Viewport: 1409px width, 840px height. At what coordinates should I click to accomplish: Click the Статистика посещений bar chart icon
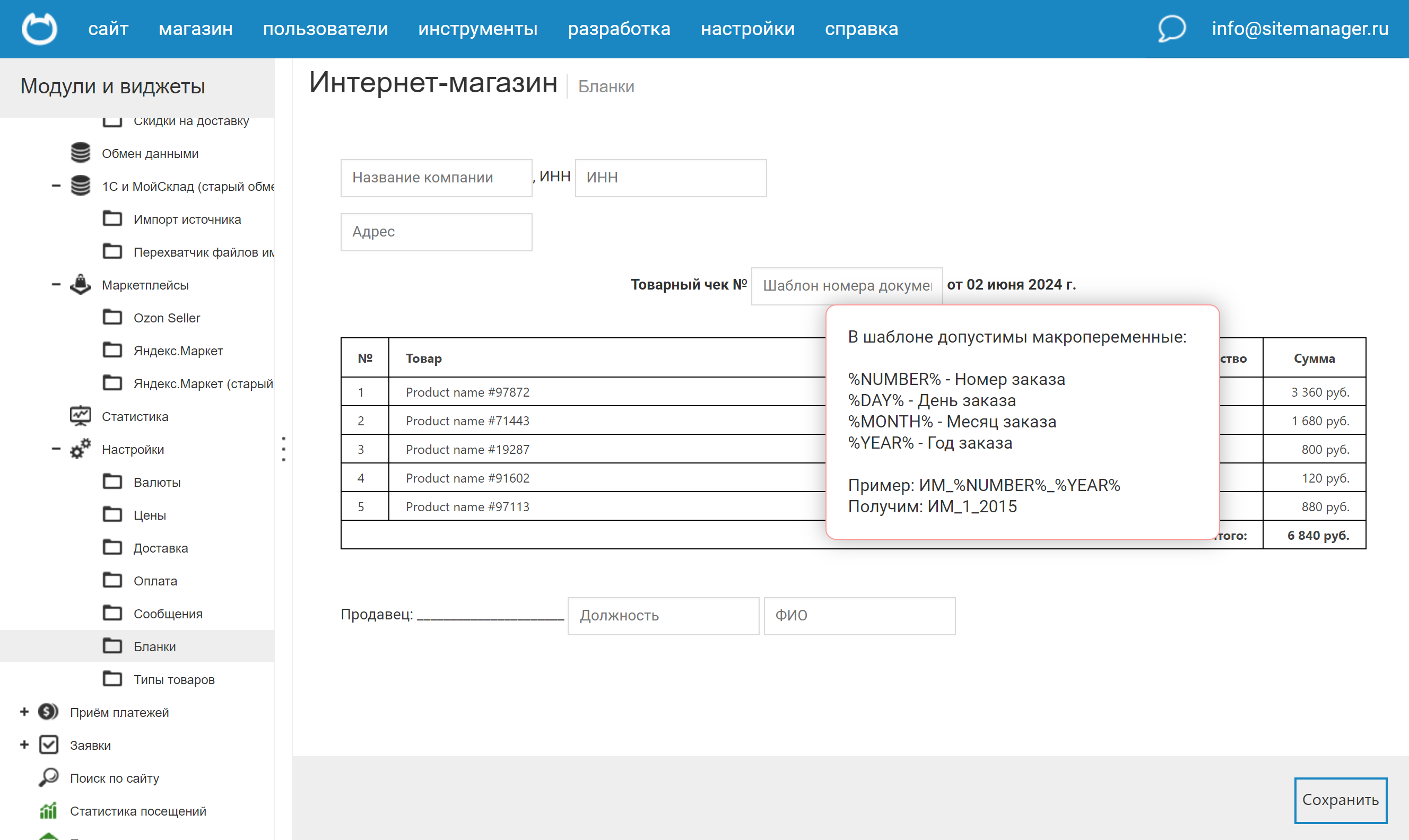point(49,810)
